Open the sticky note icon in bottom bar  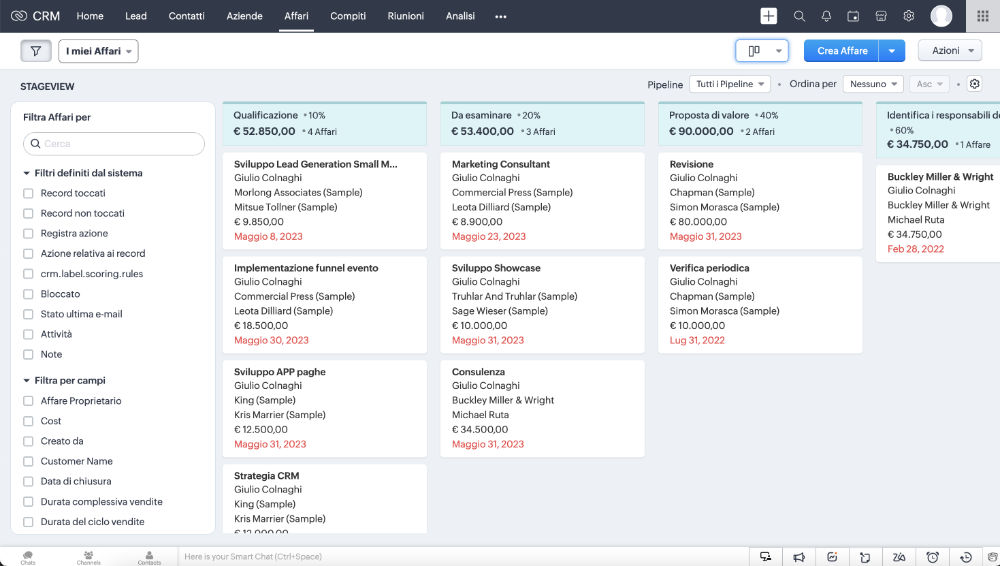point(865,557)
